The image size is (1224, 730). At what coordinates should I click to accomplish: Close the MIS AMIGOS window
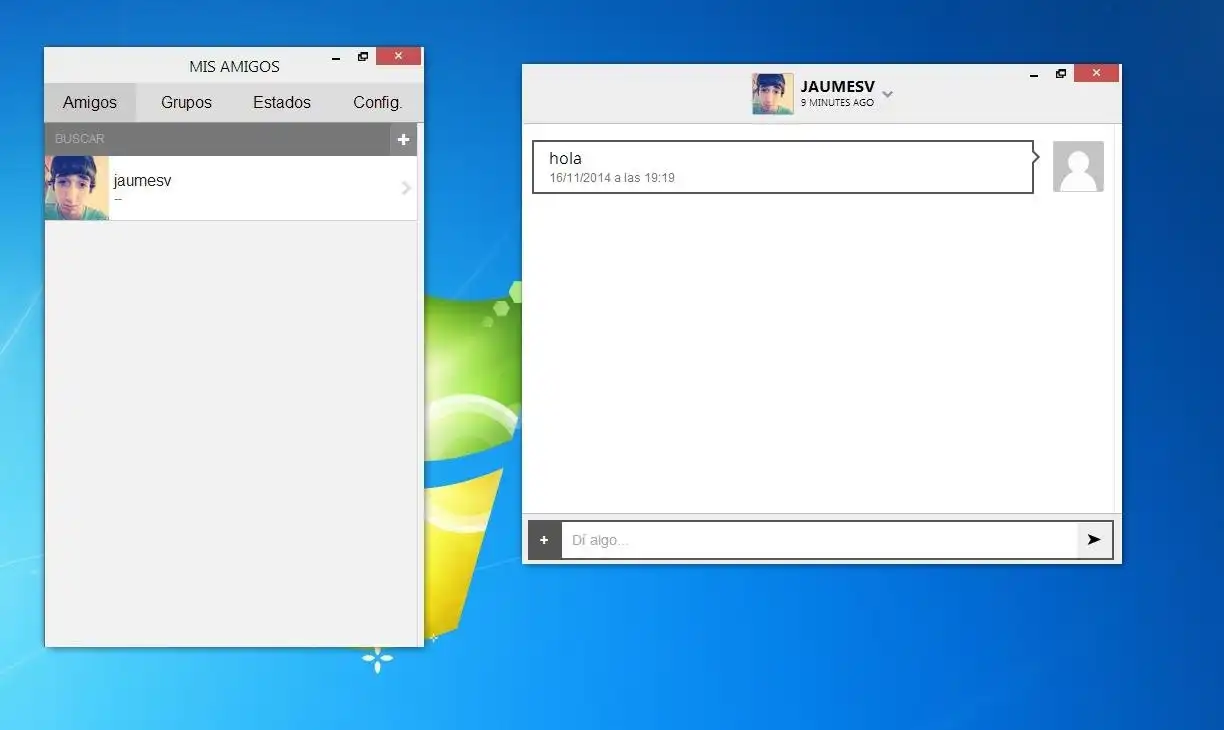pyautogui.click(x=399, y=56)
